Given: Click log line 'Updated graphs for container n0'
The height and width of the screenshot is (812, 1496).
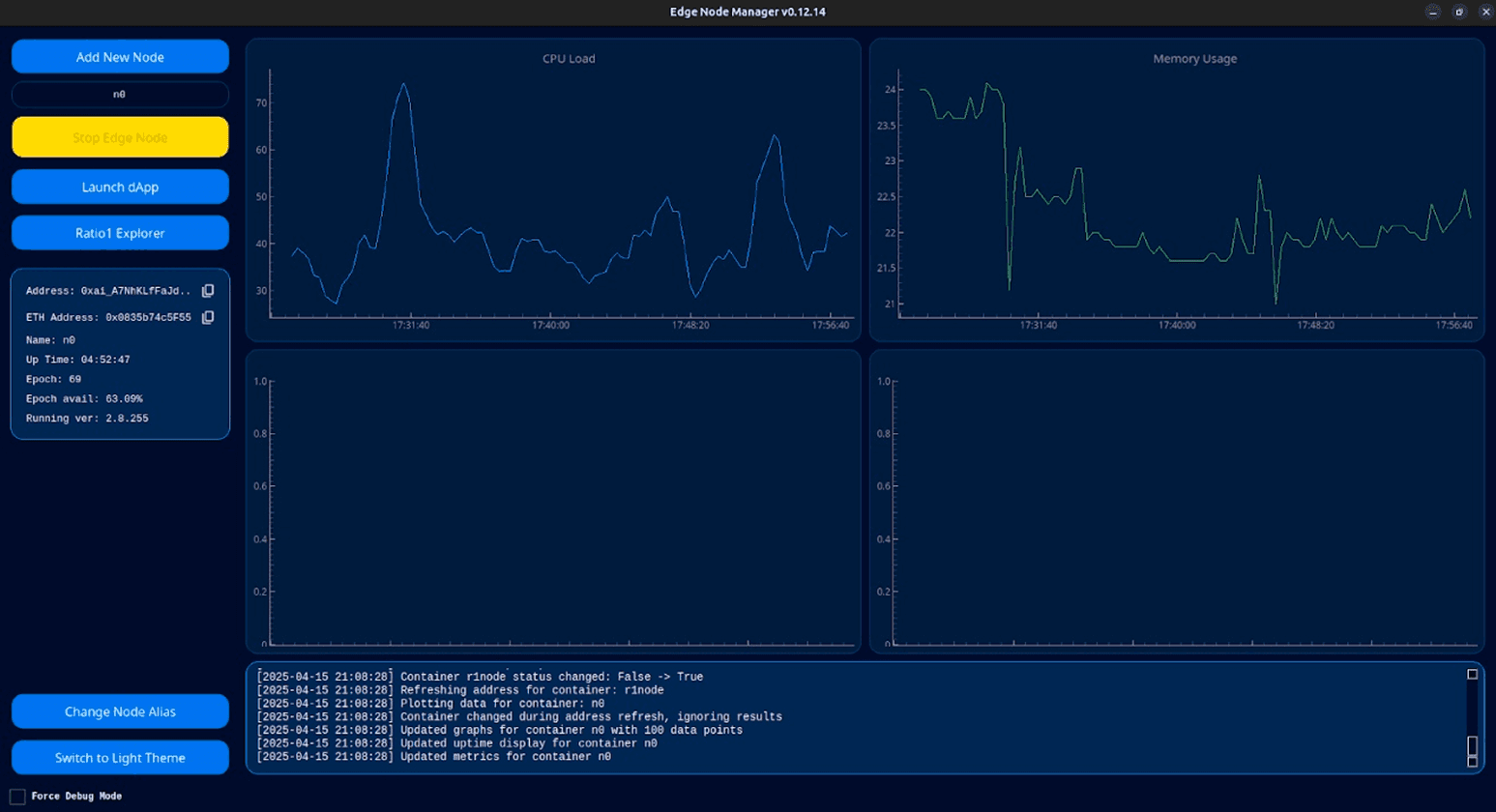Looking at the screenshot, I should pos(500,730).
